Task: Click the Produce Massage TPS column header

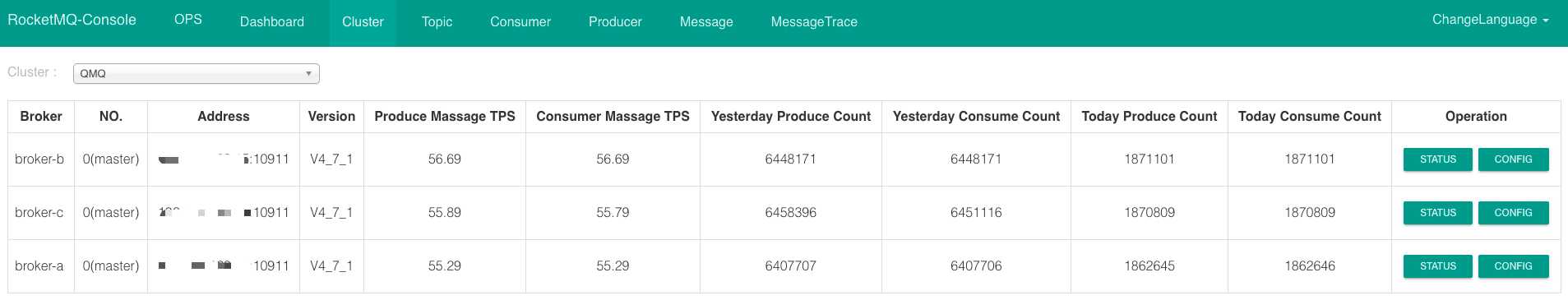Action: [445, 117]
